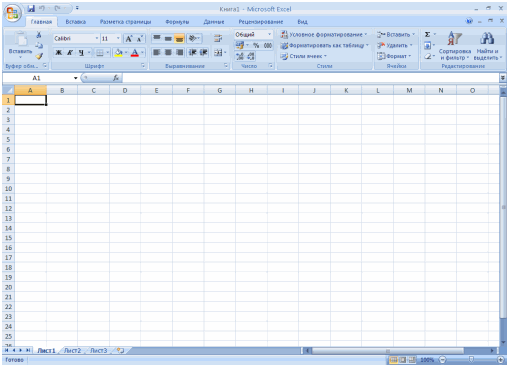The image size is (509, 367).
Task: Open the Данные ribbon tab
Action: [214, 22]
